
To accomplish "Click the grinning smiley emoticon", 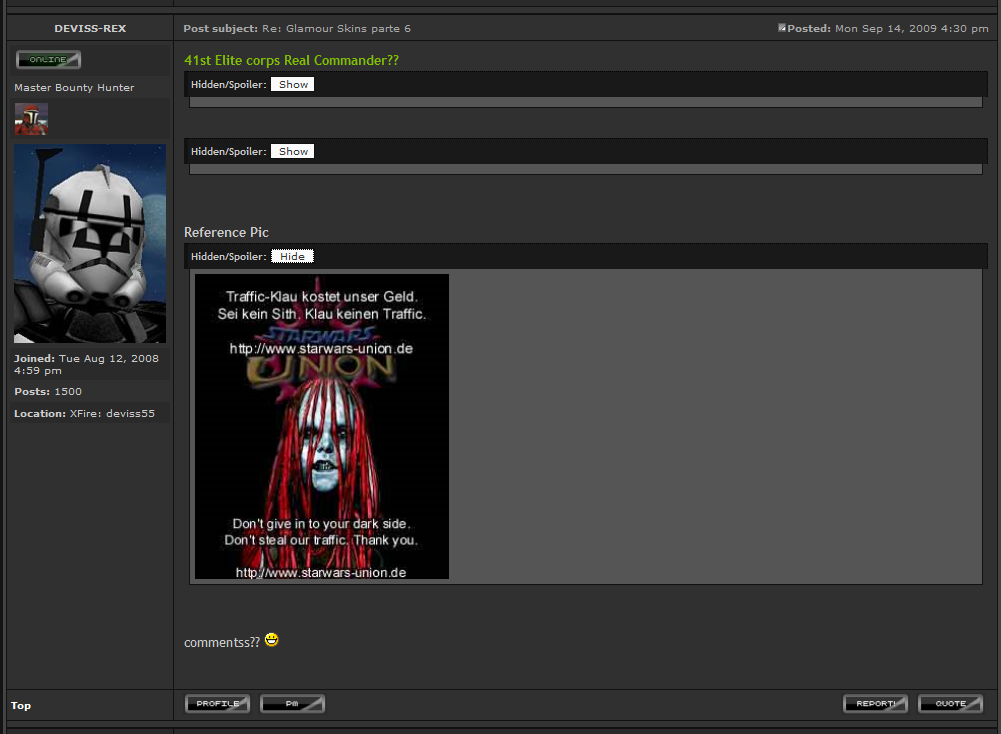I will click(271, 640).
